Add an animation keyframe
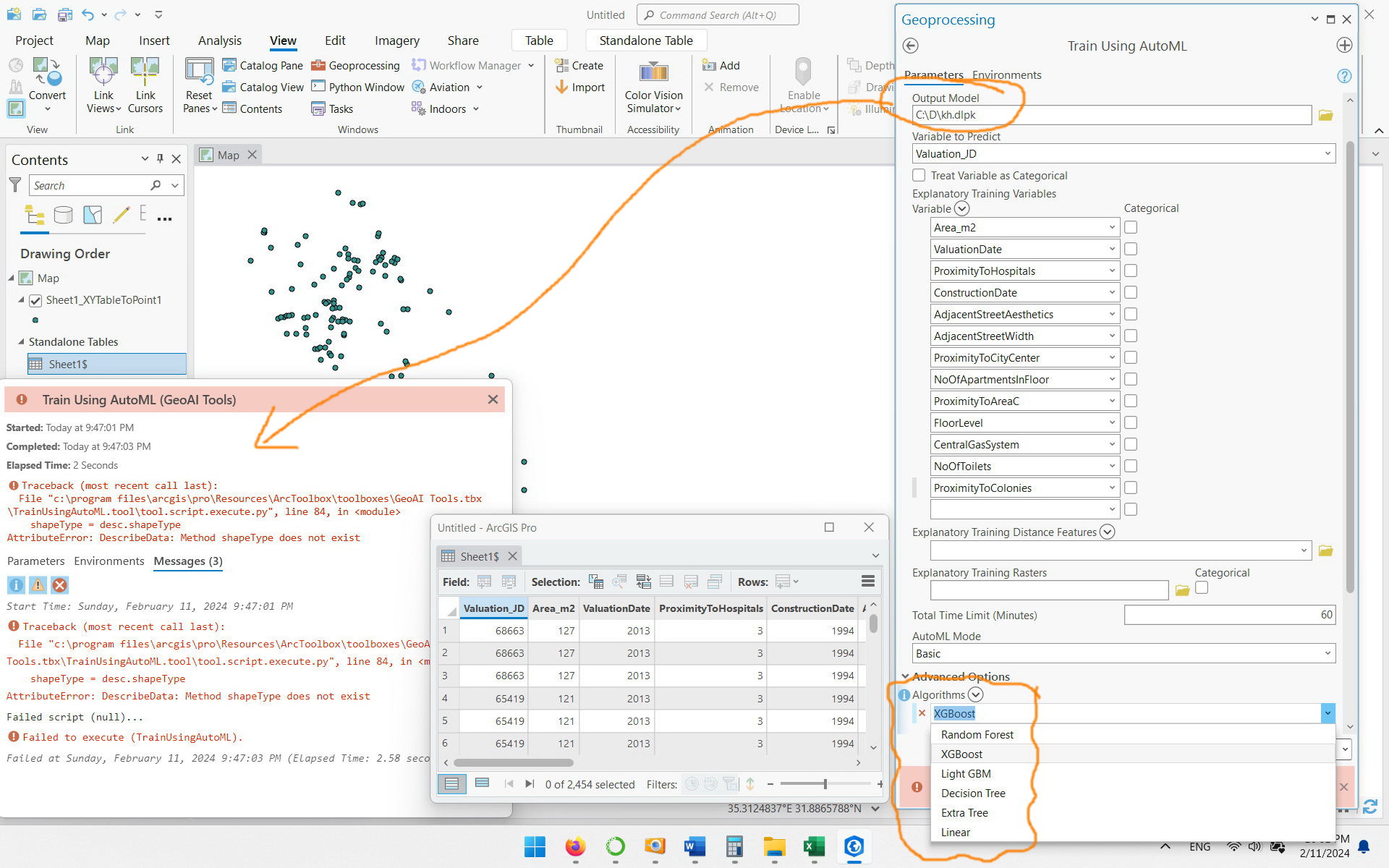1389x868 pixels. point(721,65)
